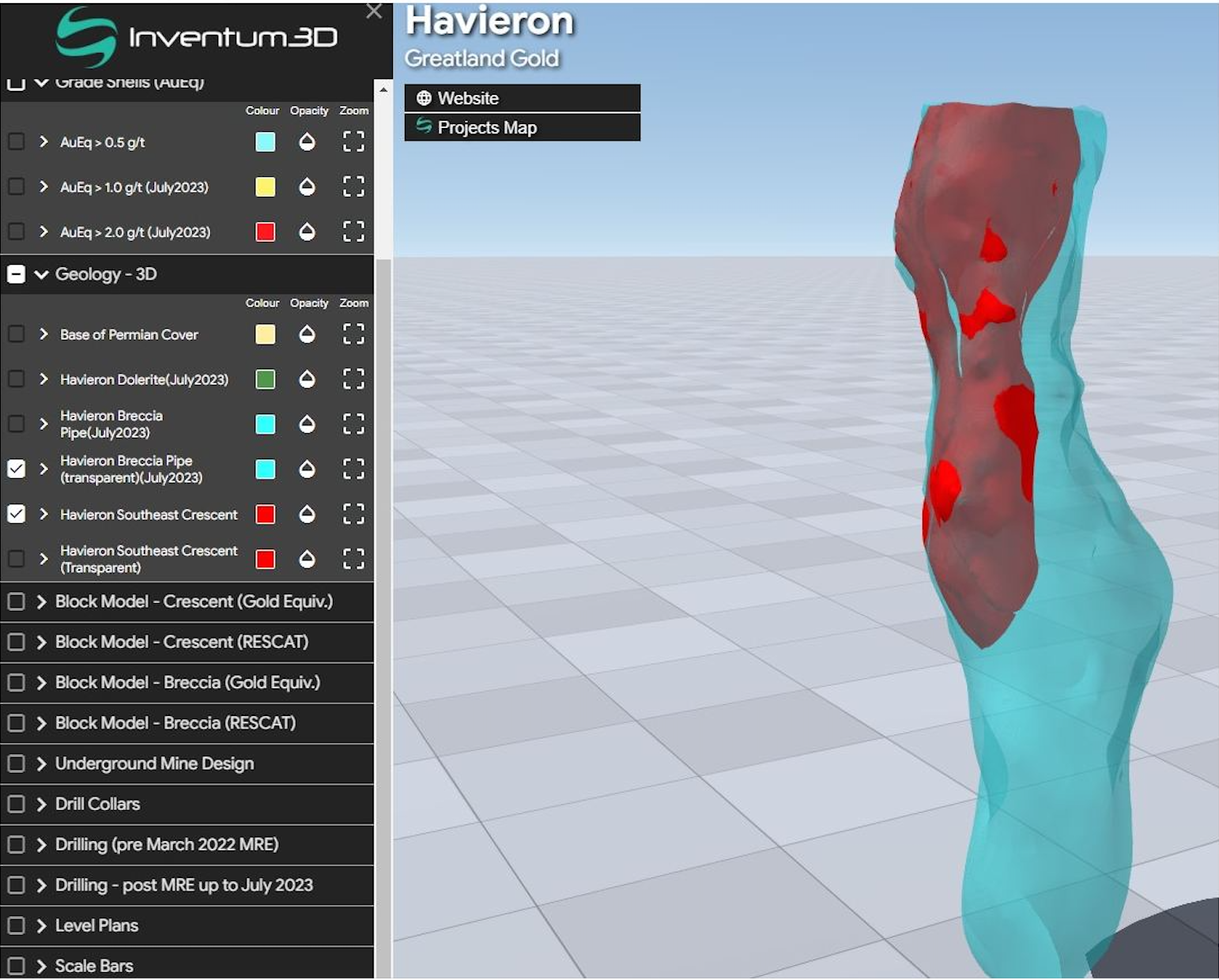Expand Level Plans group
Screen dimensions: 1219x980
(x=41, y=925)
